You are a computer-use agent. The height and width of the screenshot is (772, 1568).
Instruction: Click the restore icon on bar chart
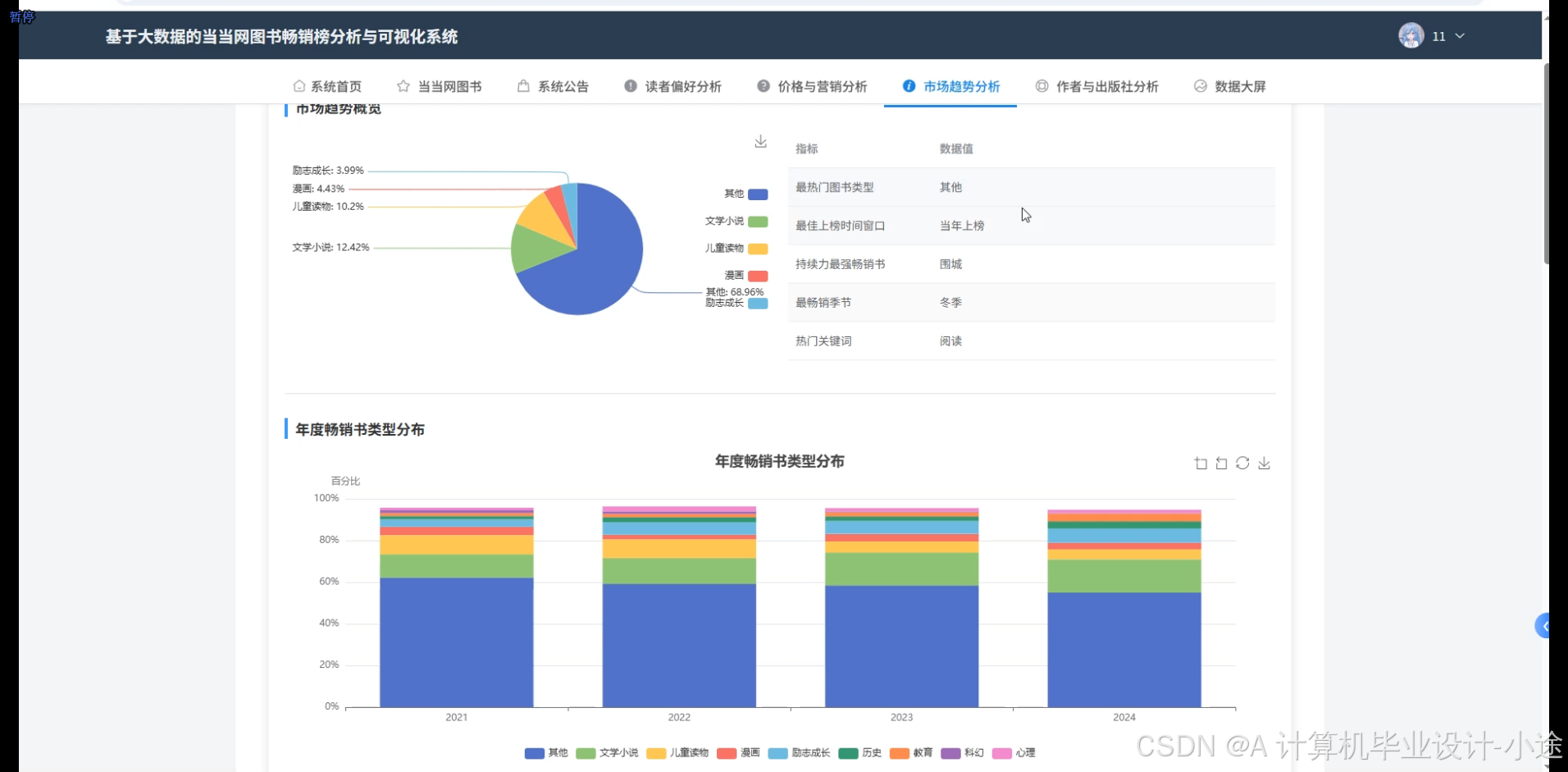pyautogui.click(x=1243, y=464)
